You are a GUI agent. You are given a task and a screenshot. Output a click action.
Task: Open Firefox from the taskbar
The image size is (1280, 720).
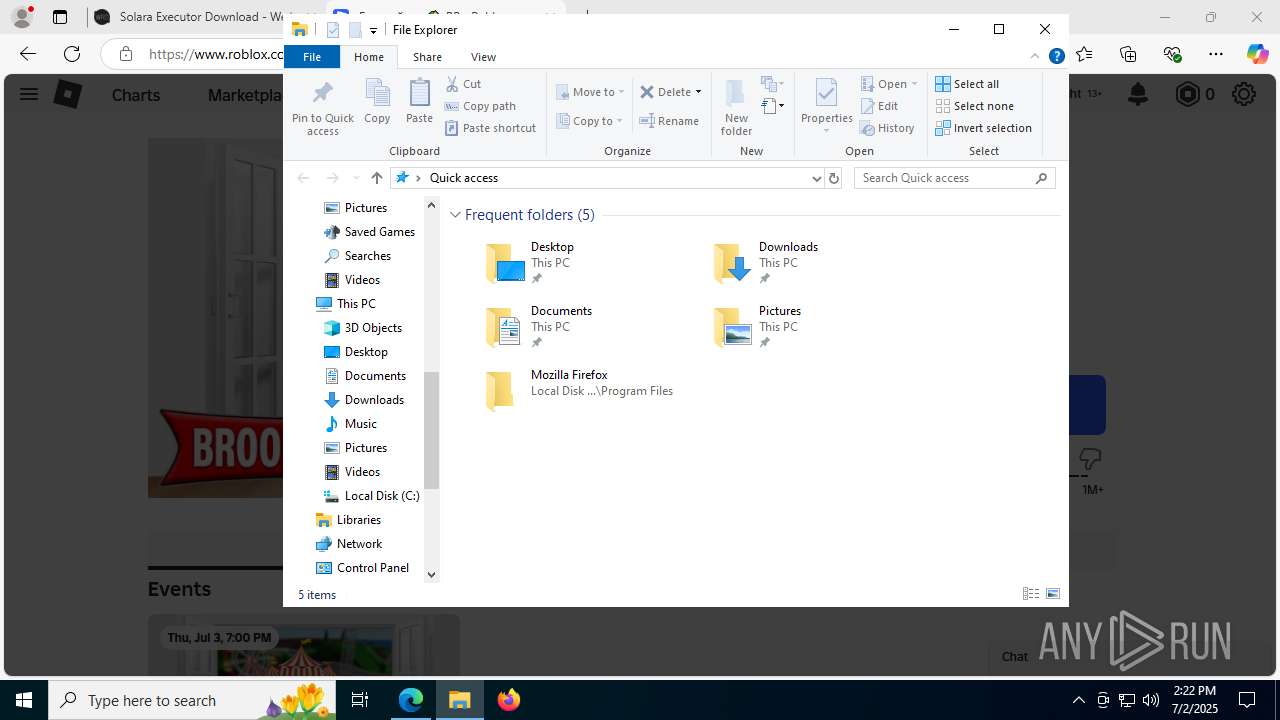pyautogui.click(x=509, y=700)
